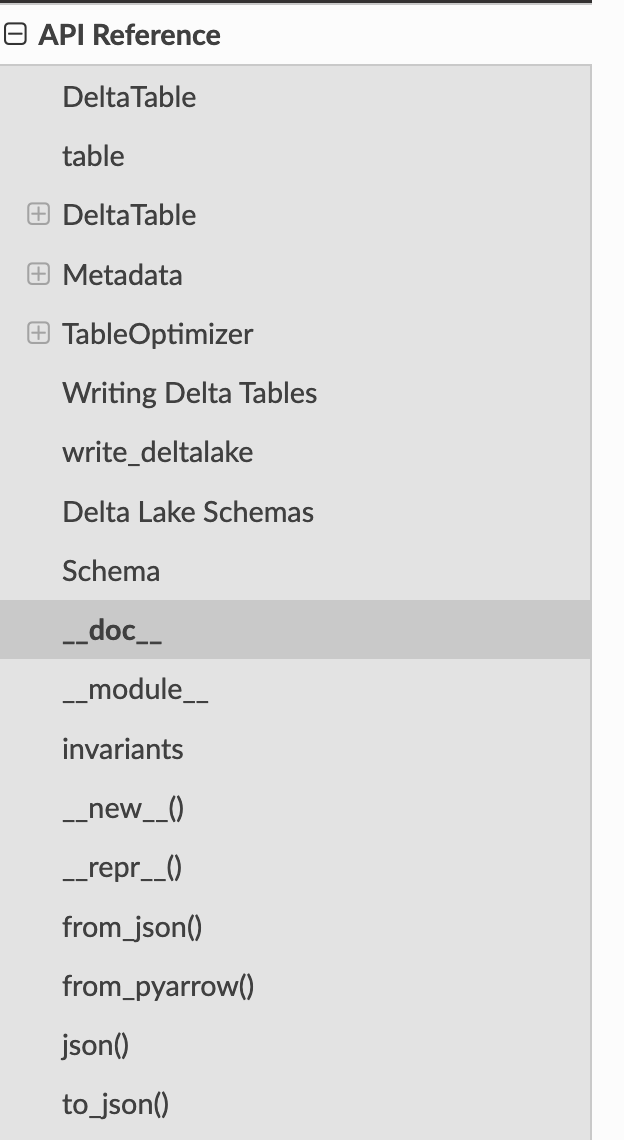The width and height of the screenshot is (624, 1140).
Task: Click the plus icon next to DeltaTable
Action: pos(38,214)
